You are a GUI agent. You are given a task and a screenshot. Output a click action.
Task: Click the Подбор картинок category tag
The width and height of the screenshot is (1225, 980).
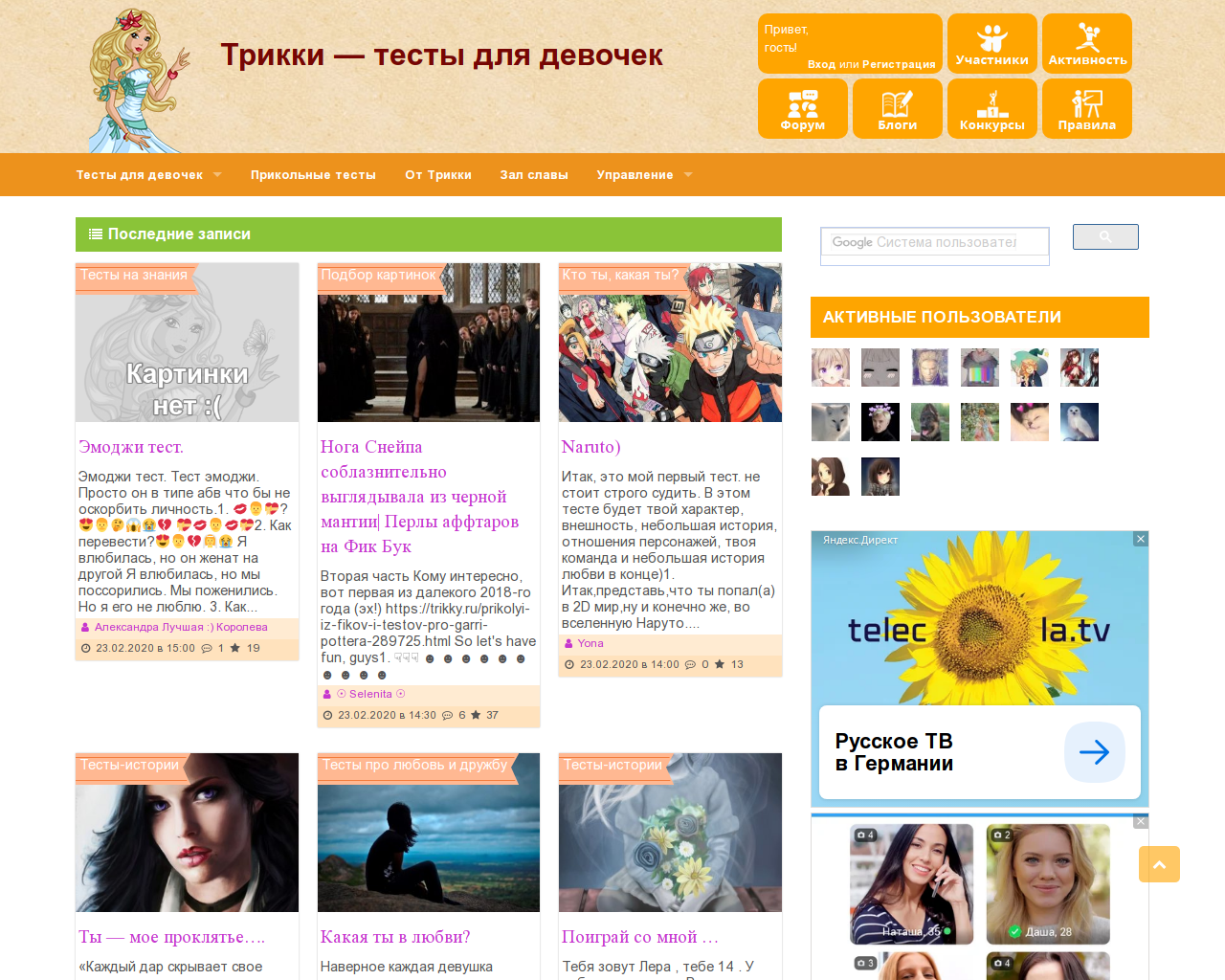378,276
